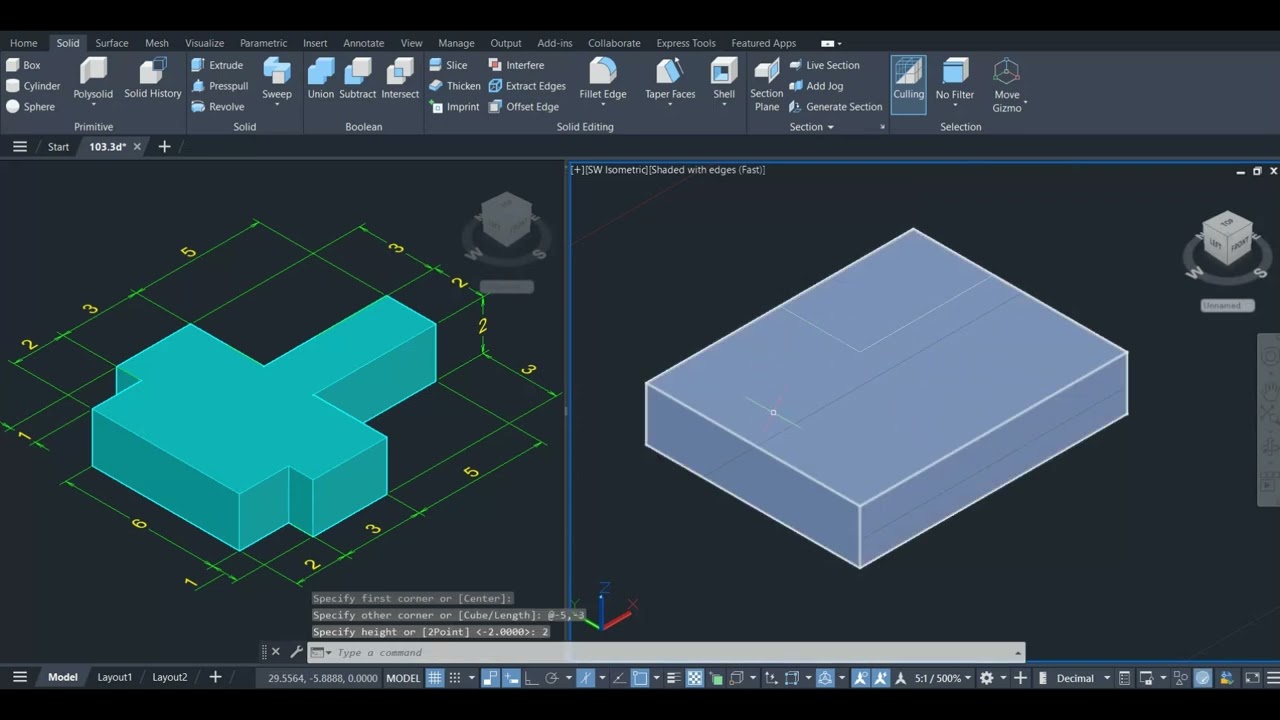
Task: Activate the Revolve tool
Action: pos(218,107)
